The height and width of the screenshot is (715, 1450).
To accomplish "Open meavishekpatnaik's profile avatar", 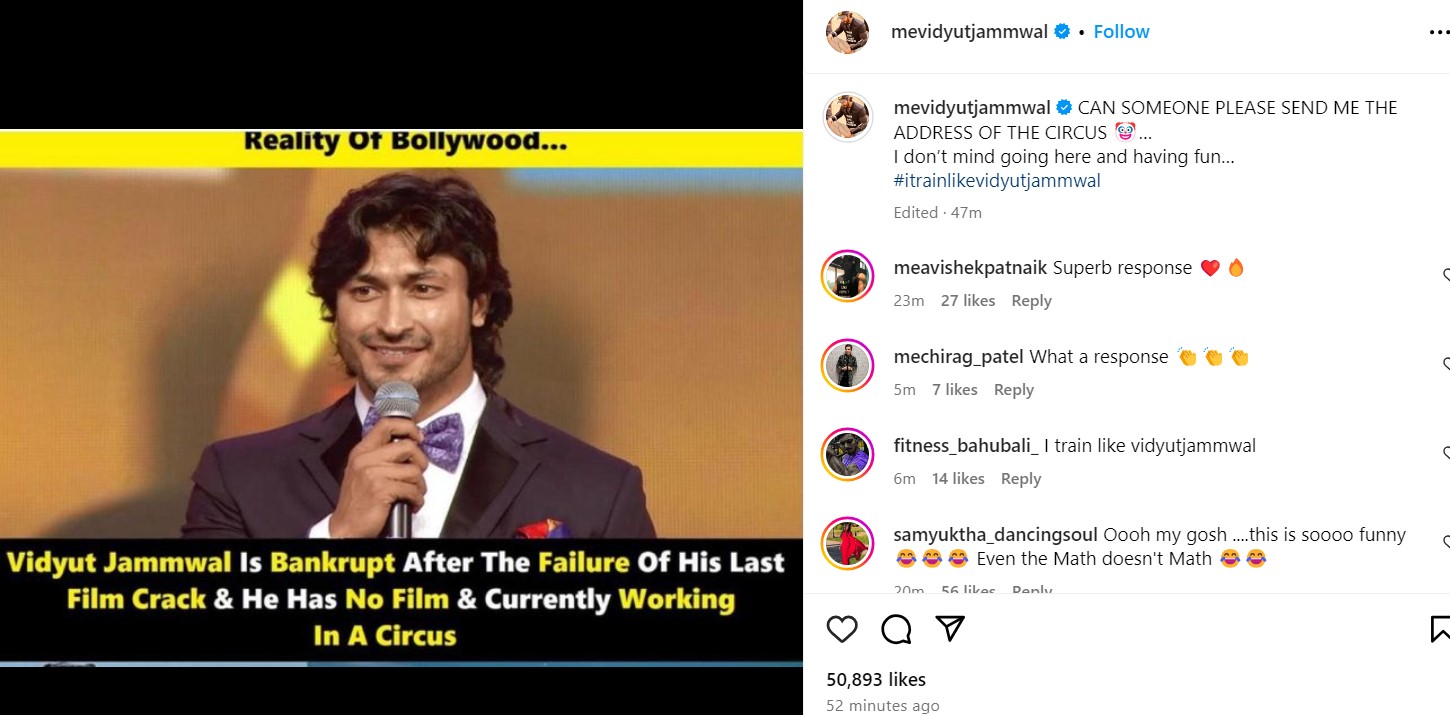I will tap(847, 276).
